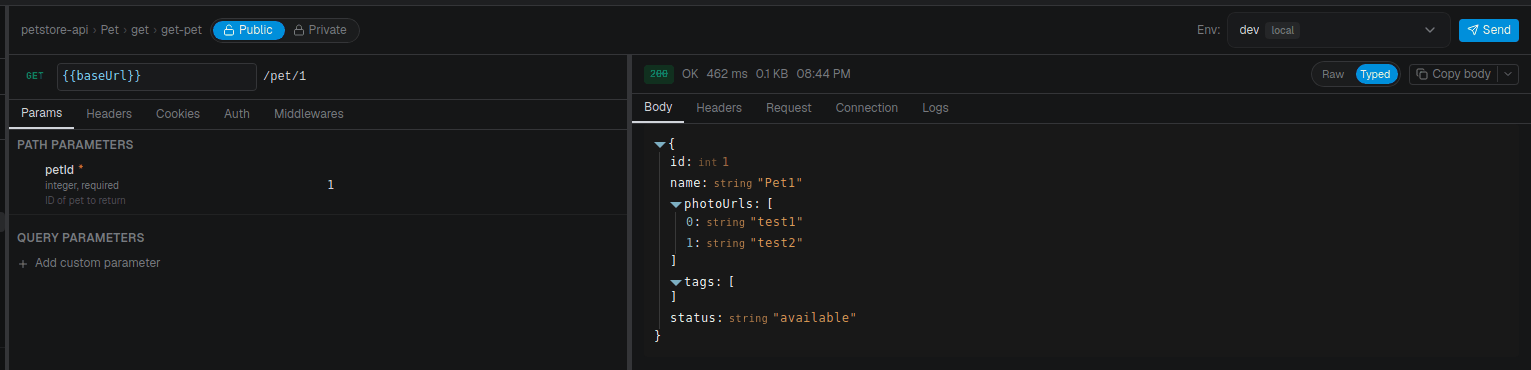This screenshot has width=1531, height=370.
Task: Open the Middlewares tab
Action: click(309, 114)
